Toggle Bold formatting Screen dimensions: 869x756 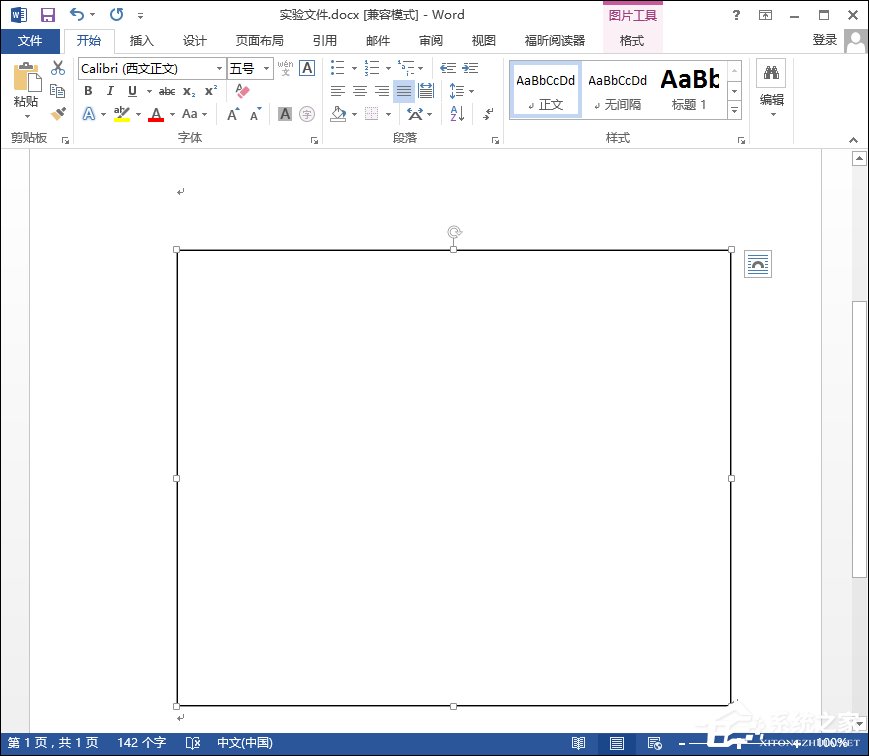[88, 91]
